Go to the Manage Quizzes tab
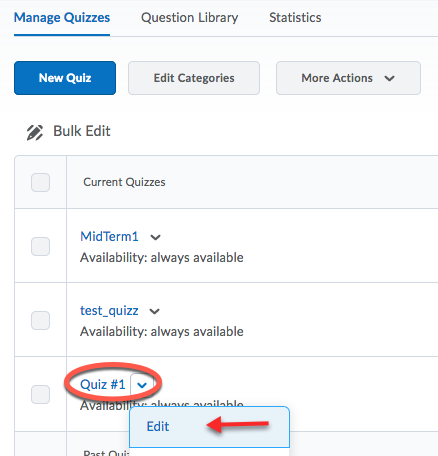Screen dimensions: 438x456 pos(62,18)
